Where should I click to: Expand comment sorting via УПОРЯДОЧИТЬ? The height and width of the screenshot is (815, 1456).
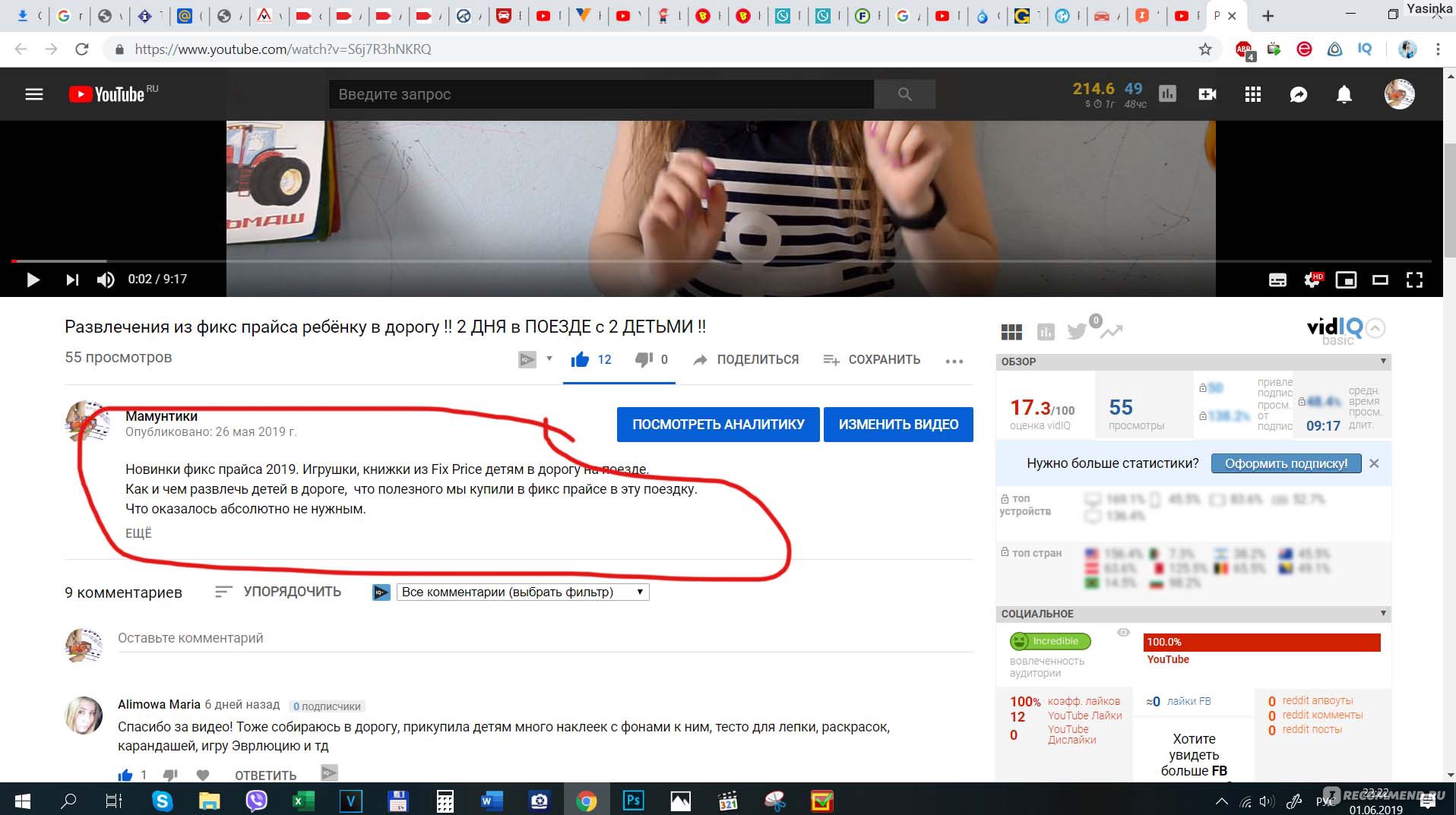[x=278, y=592]
